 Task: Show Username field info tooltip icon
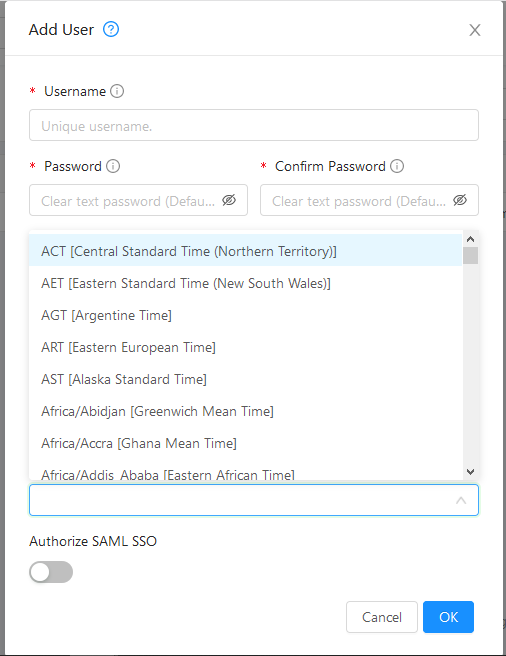click(x=117, y=91)
